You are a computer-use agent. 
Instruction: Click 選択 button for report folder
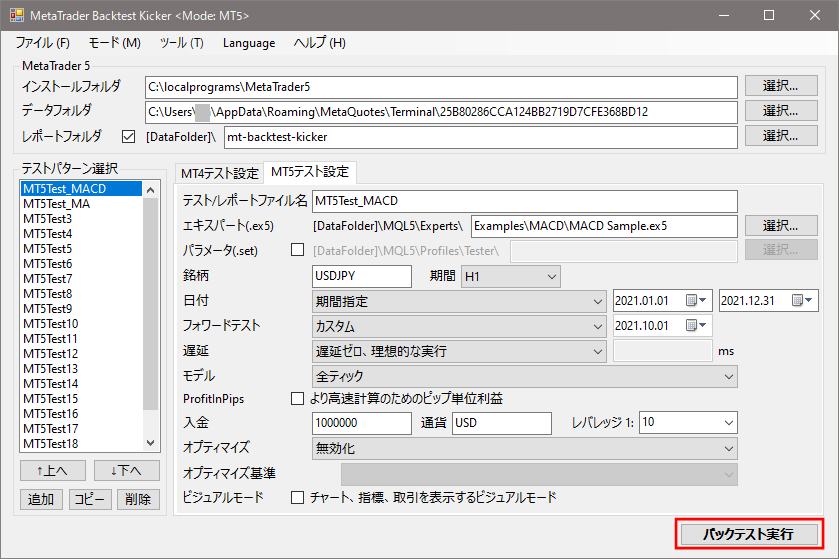(781, 136)
